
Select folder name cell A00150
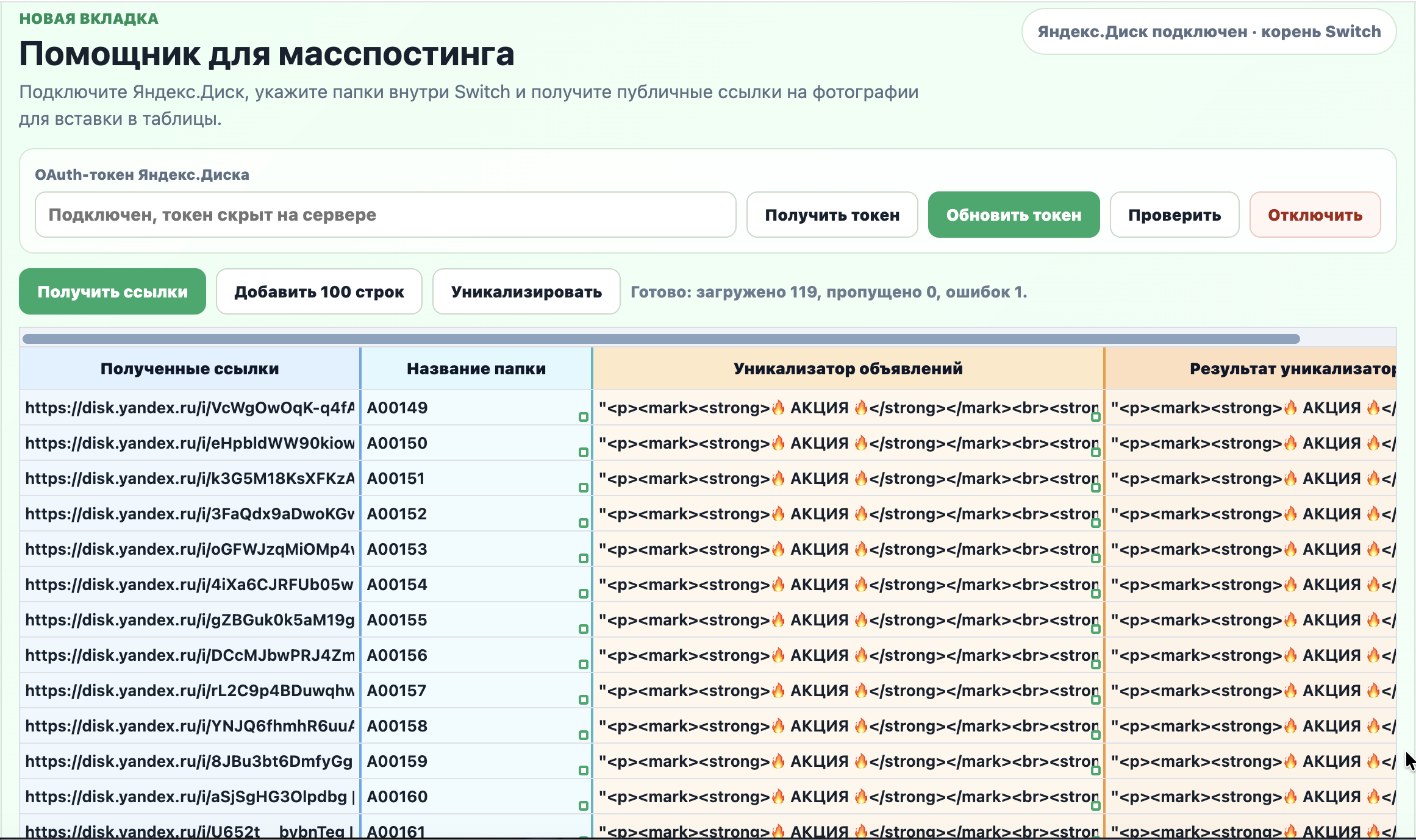click(x=476, y=443)
